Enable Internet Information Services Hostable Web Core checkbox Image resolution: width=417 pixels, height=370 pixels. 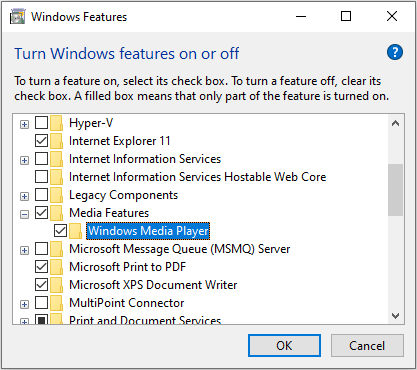(41, 177)
